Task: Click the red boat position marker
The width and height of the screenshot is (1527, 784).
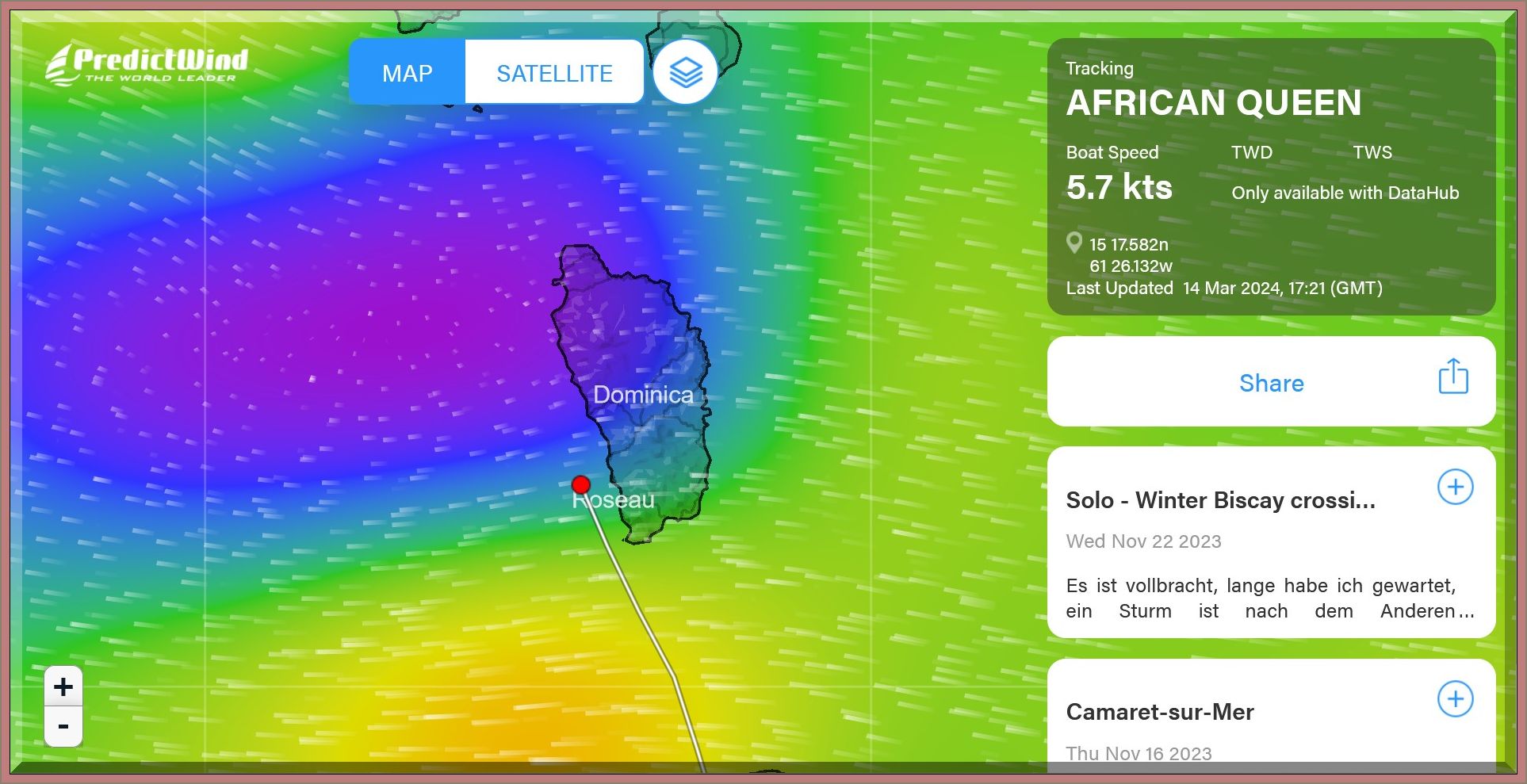Action: (x=581, y=484)
